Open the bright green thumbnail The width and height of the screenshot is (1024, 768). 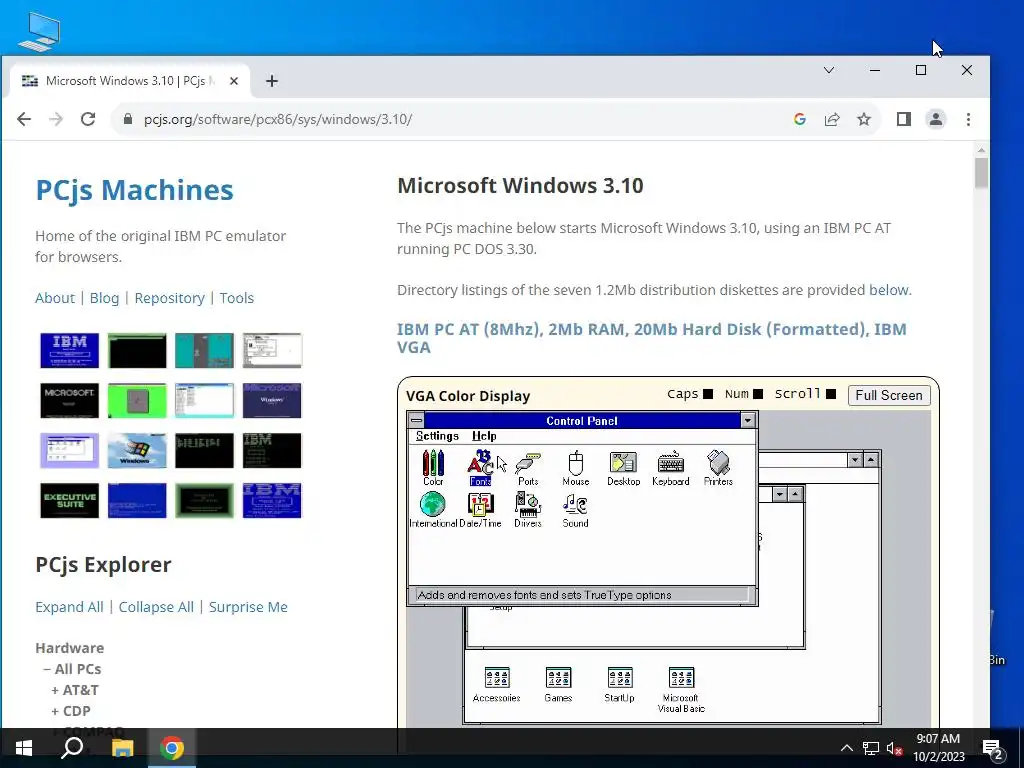tap(137, 400)
